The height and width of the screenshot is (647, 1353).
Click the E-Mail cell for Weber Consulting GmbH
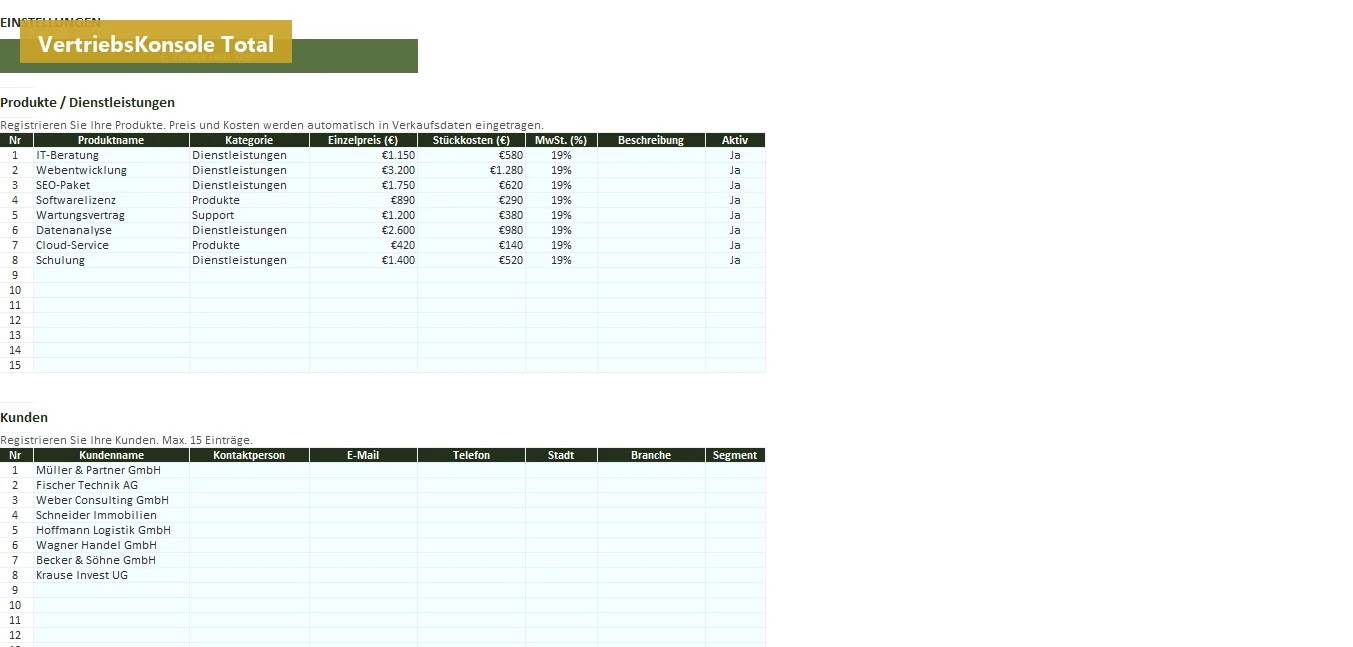(363, 500)
